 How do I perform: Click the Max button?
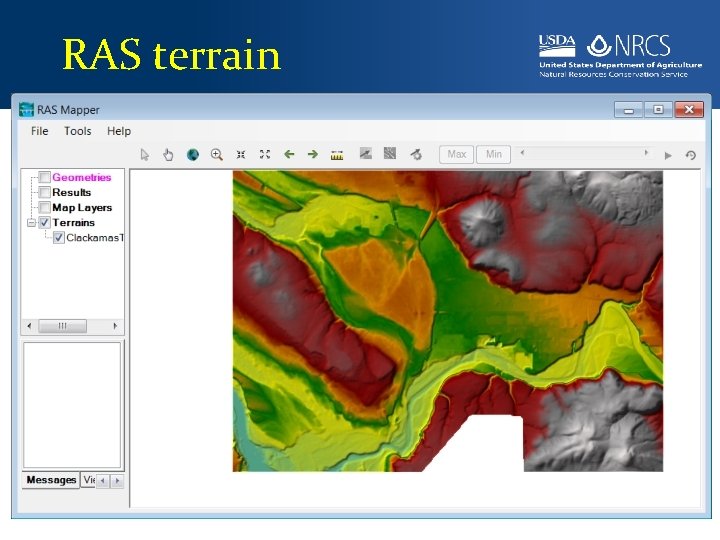pos(456,154)
